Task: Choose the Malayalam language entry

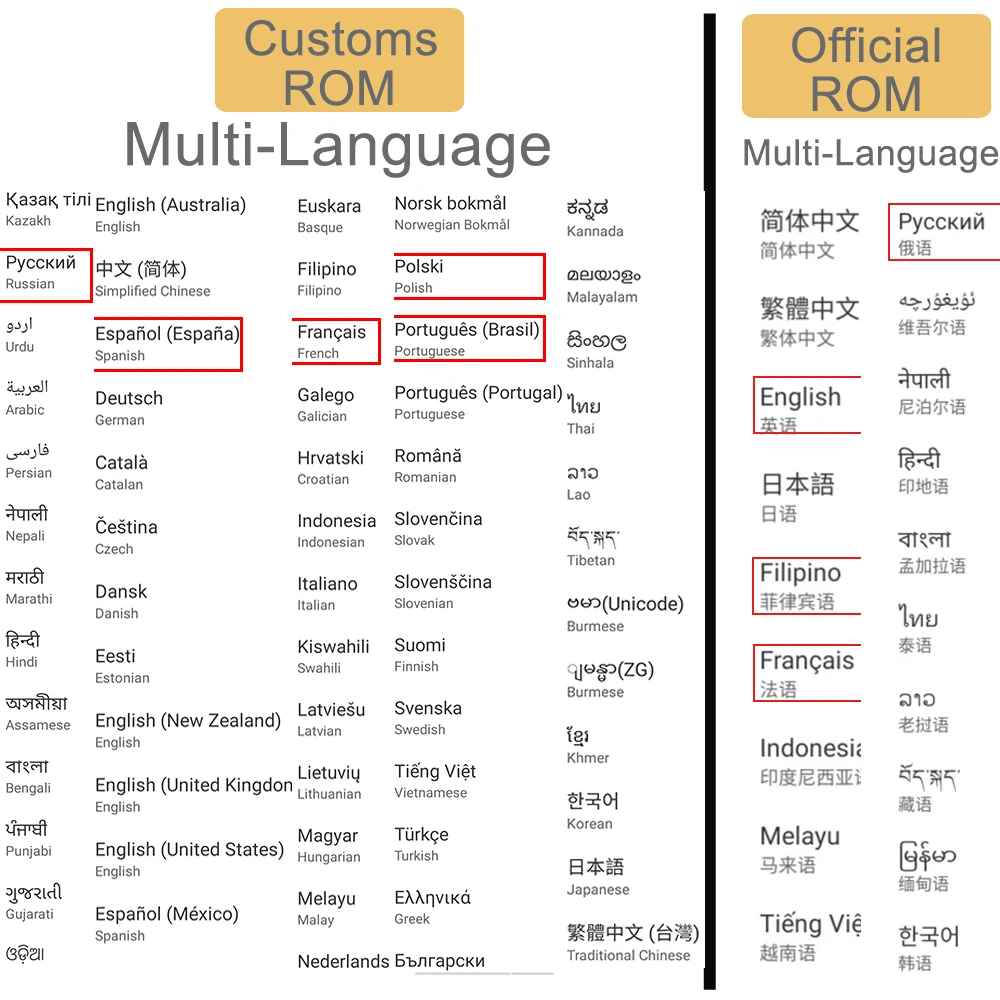Action: tap(604, 284)
